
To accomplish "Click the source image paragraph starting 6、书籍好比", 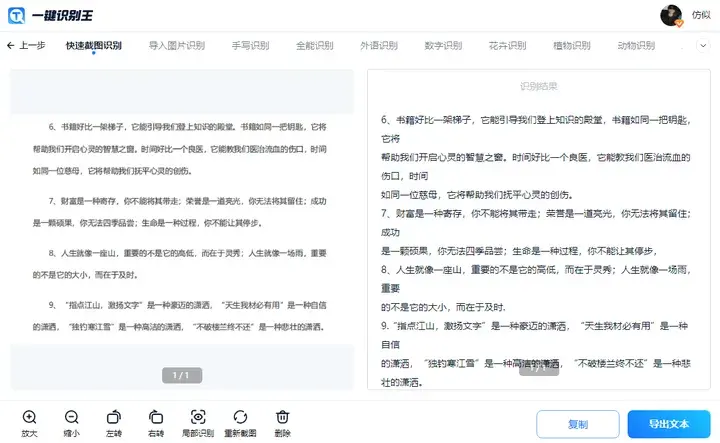I will (180, 149).
